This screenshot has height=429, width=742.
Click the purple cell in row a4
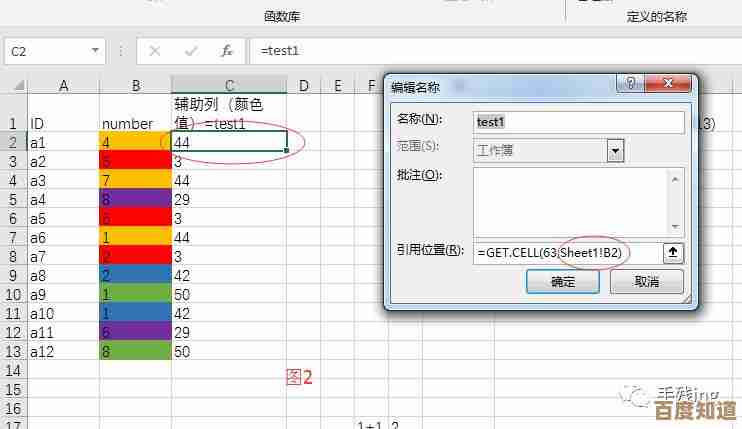[135, 199]
